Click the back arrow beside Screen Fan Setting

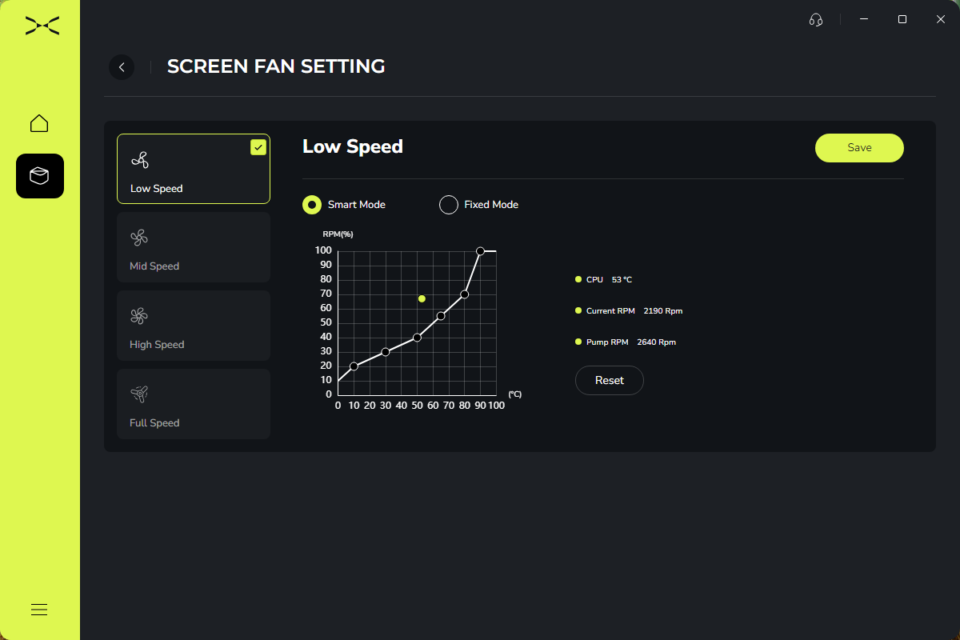click(x=121, y=67)
